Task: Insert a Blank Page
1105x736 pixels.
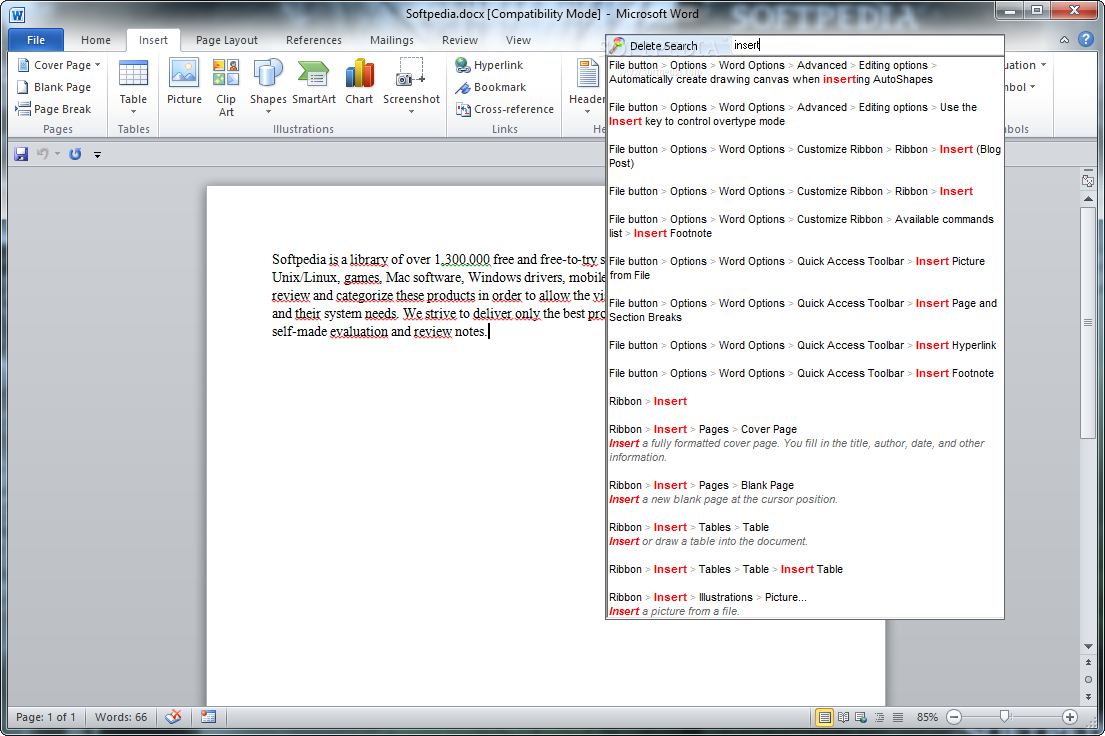Action: click(x=54, y=87)
